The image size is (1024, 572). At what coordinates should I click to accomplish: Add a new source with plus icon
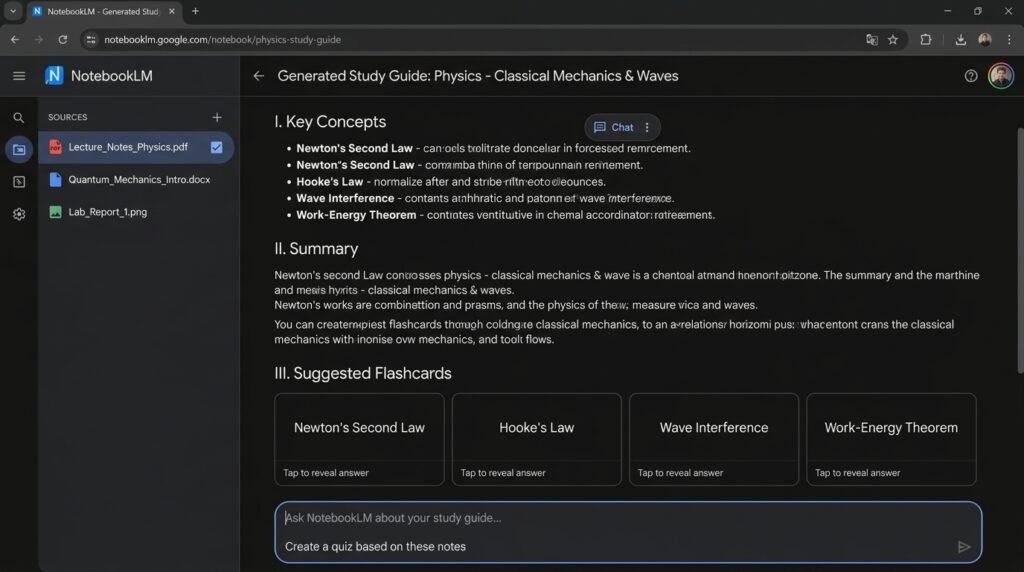(x=217, y=118)
